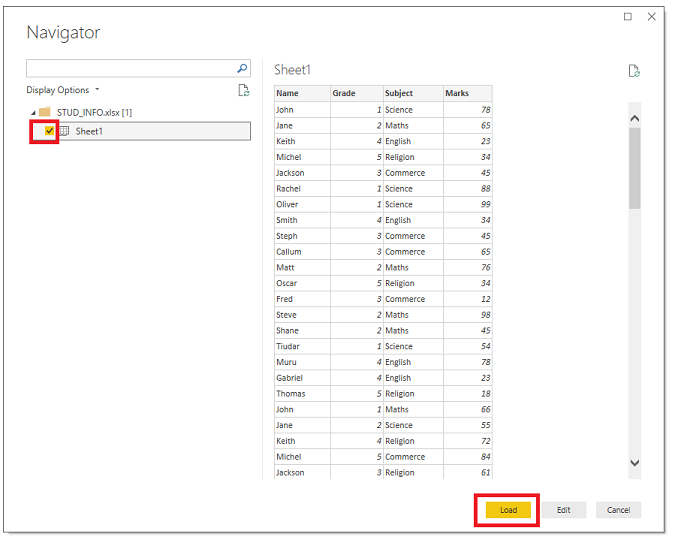The height and width of the screenshot is (543, 678).
Task: Click the Load button
Action: [x=508, y=510]
